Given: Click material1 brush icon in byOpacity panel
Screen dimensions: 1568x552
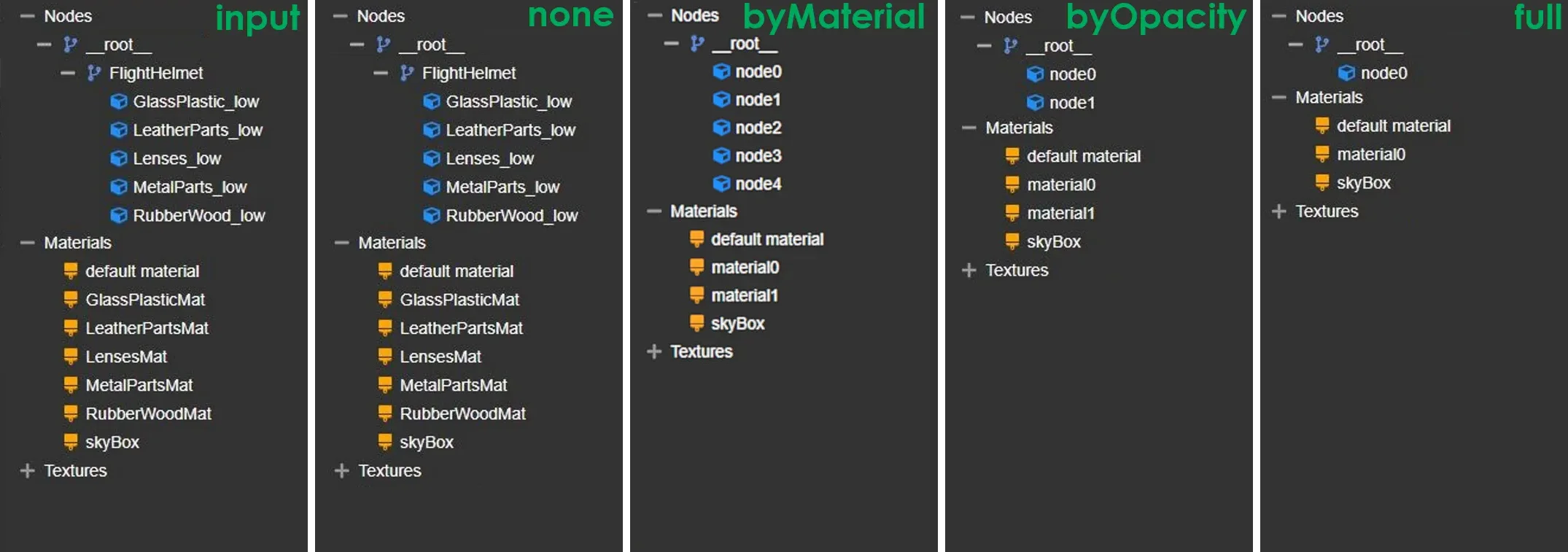Looking at the screenshot, I should click(x=1012, y=213).
